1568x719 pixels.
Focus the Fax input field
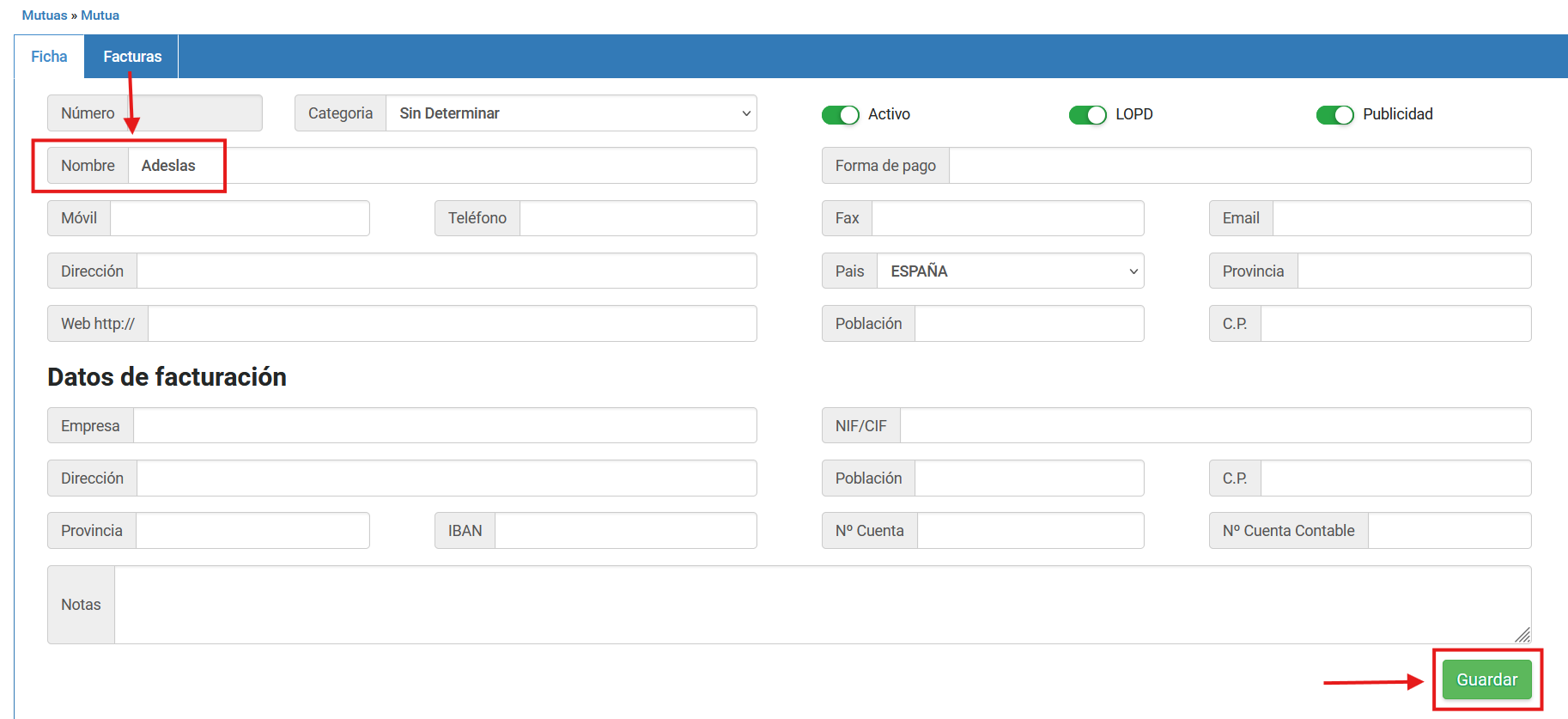click(1008, 218)
